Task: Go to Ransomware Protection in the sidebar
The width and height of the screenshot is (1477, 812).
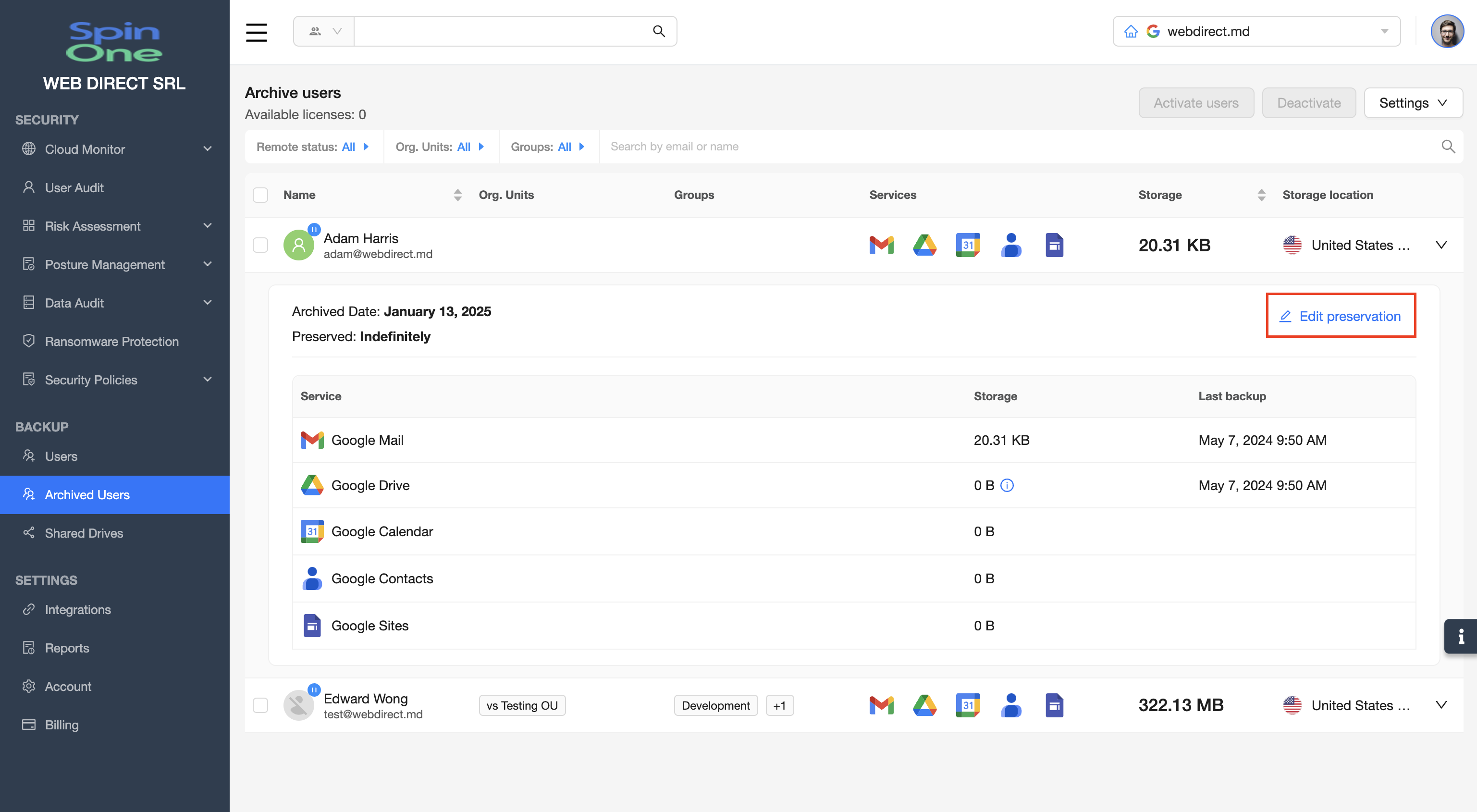Action: 112,341
